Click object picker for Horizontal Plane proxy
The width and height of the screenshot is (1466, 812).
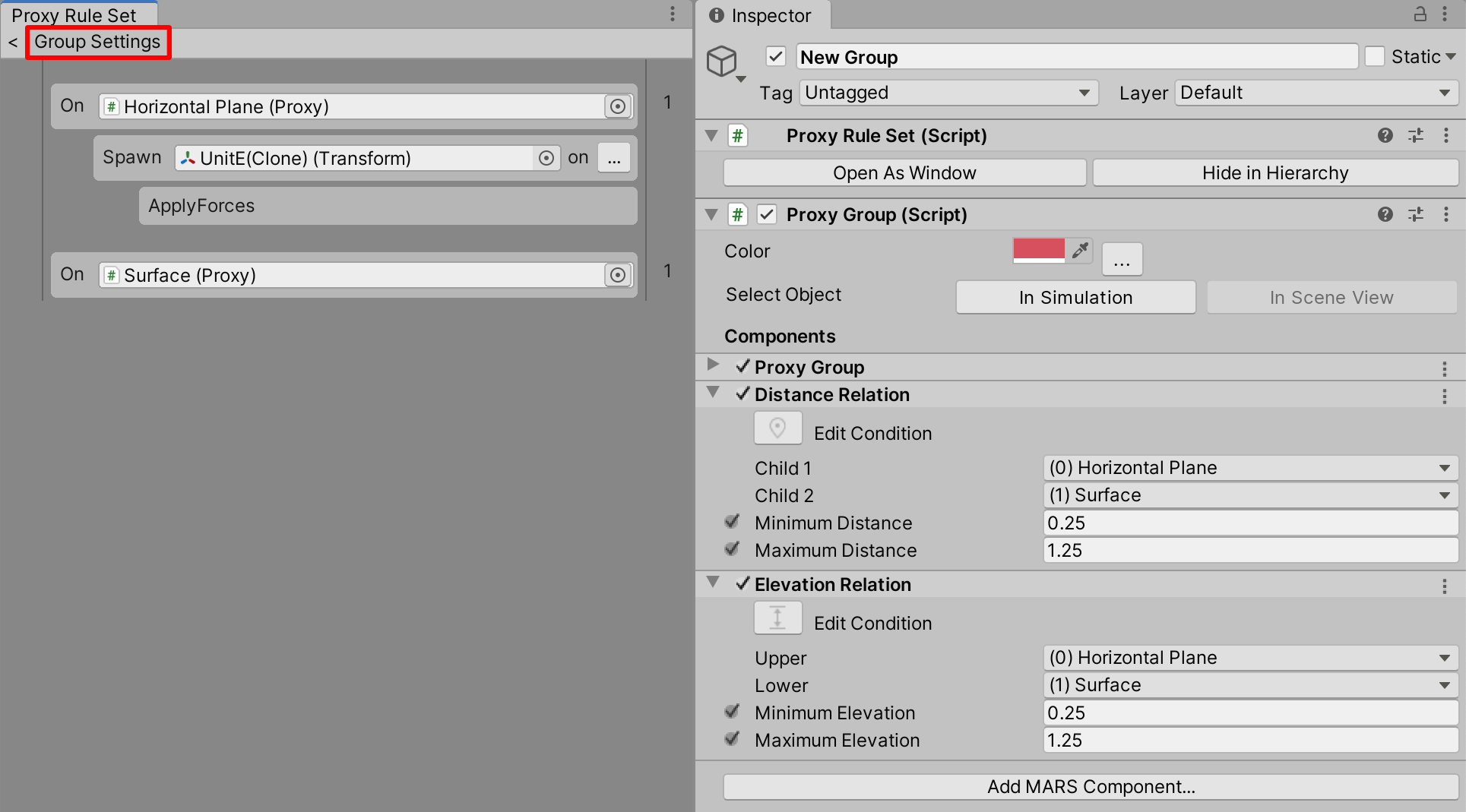(618, 106)
